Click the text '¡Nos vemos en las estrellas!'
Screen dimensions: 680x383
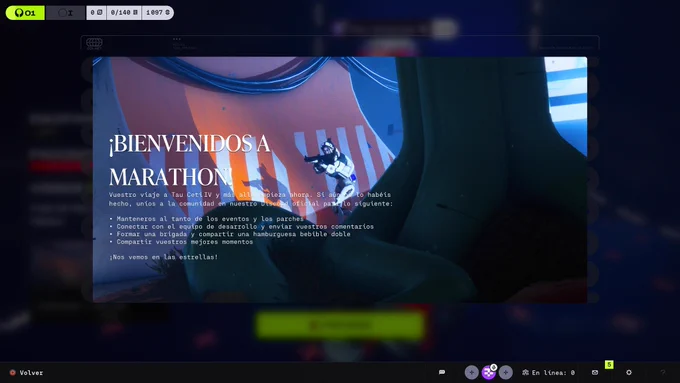click(163, 257)
